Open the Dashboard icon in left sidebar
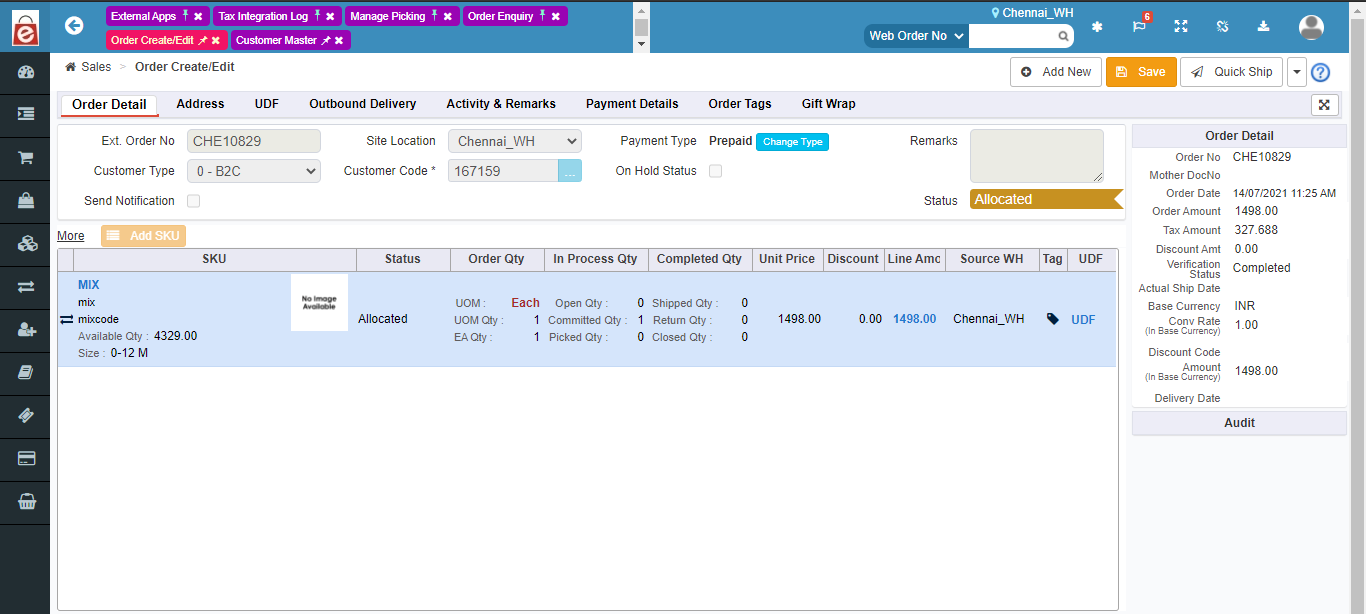The height and width of the screenshot is (614, 1366). (24, 72)
